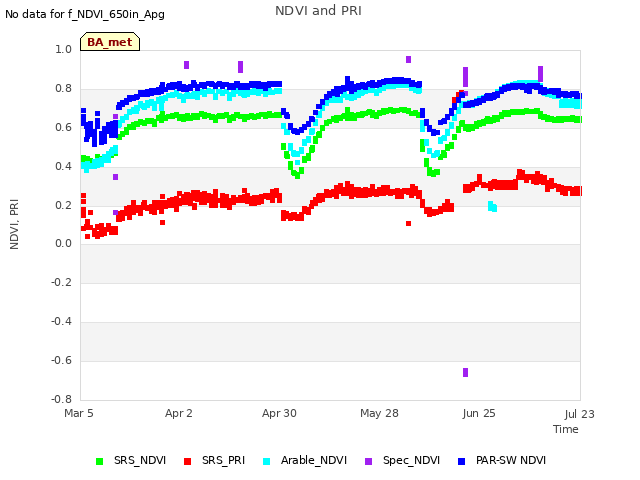Click the Mar 5 x-axis label

click(79, 413)
